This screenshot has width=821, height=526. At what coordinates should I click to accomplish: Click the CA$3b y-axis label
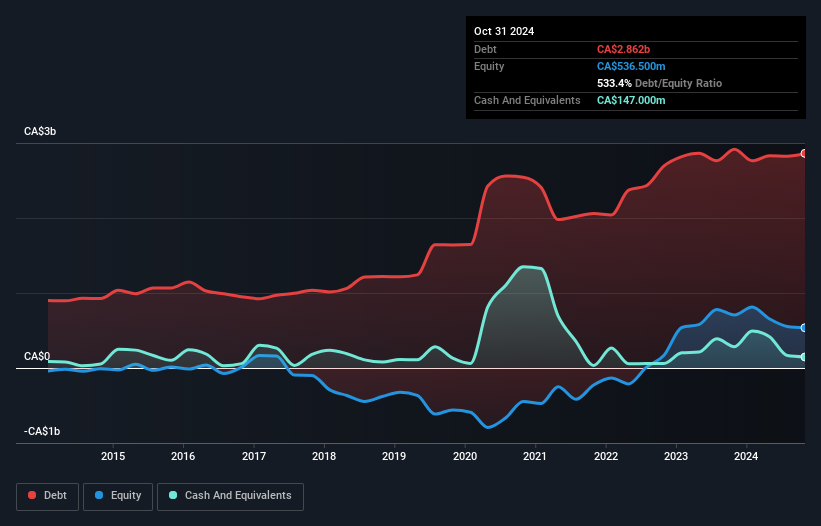coord(40,131)
